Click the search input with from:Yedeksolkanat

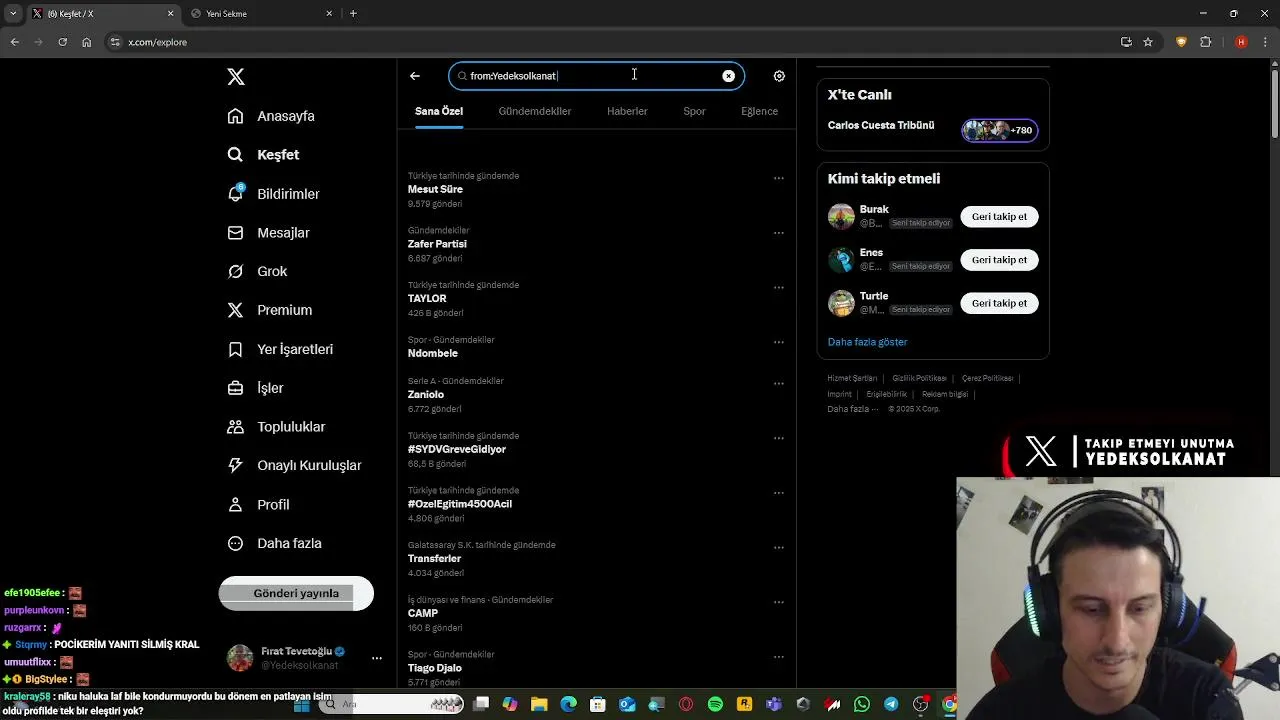[x=596, y=76]
